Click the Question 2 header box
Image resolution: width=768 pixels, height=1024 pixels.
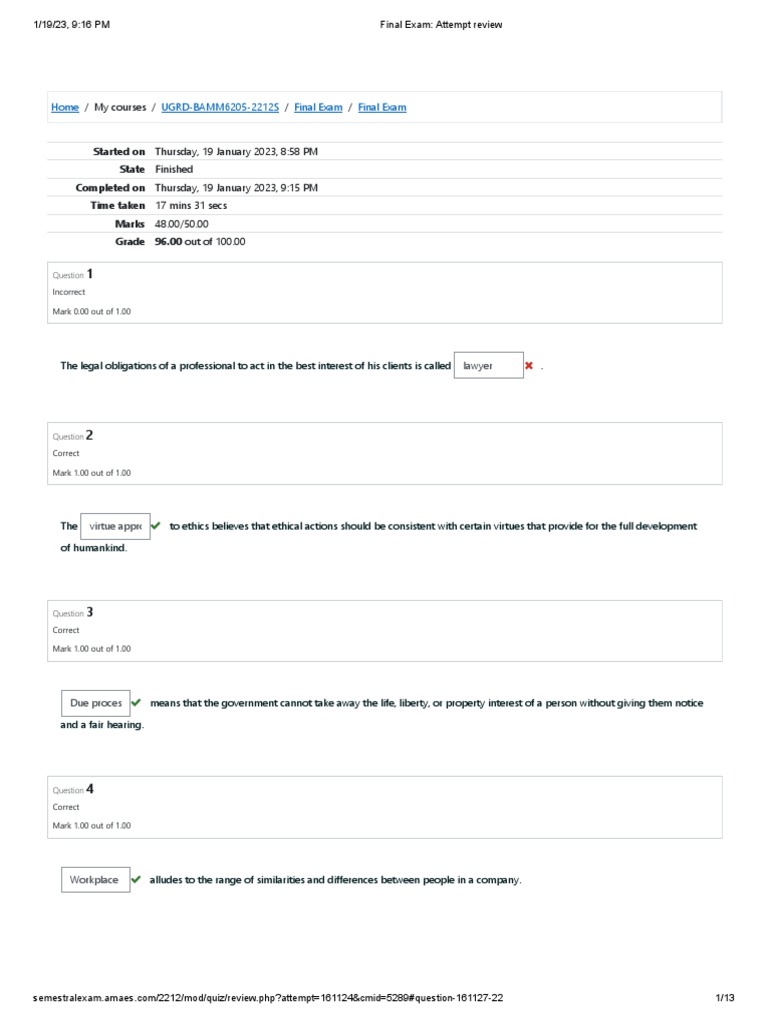pyautogui.click(x=384, y=453)
